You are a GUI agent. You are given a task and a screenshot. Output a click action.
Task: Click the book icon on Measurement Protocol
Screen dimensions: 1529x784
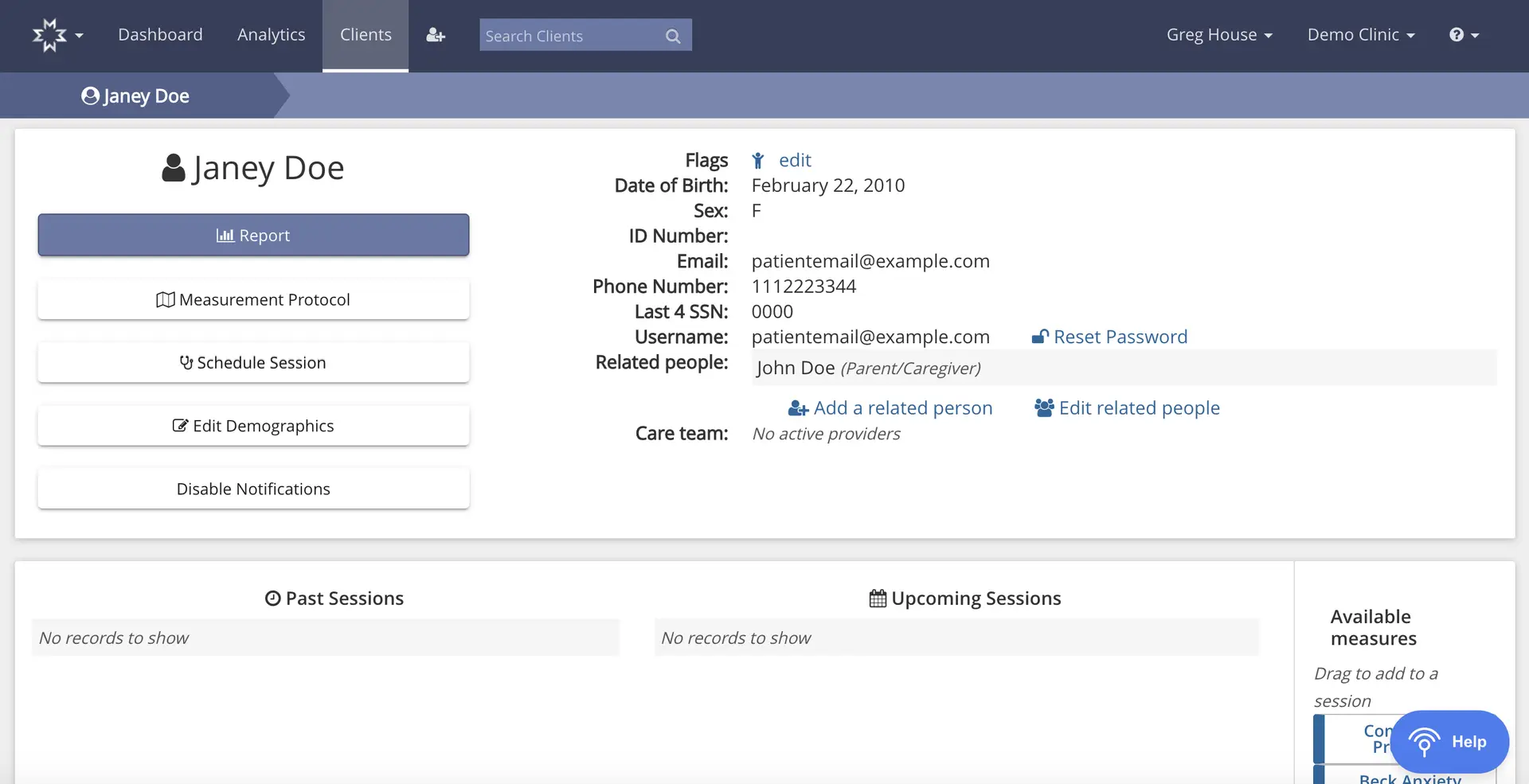click(165, 299)
